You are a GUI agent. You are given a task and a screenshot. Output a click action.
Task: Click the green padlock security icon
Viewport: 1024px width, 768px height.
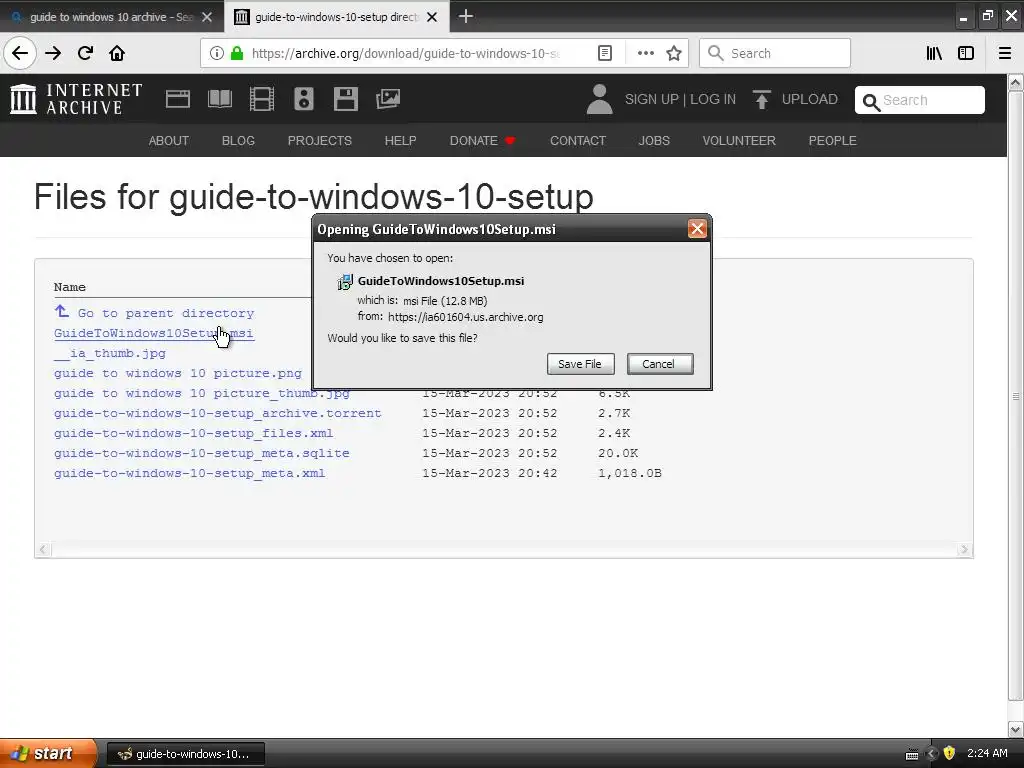click(x=237, y=54)
